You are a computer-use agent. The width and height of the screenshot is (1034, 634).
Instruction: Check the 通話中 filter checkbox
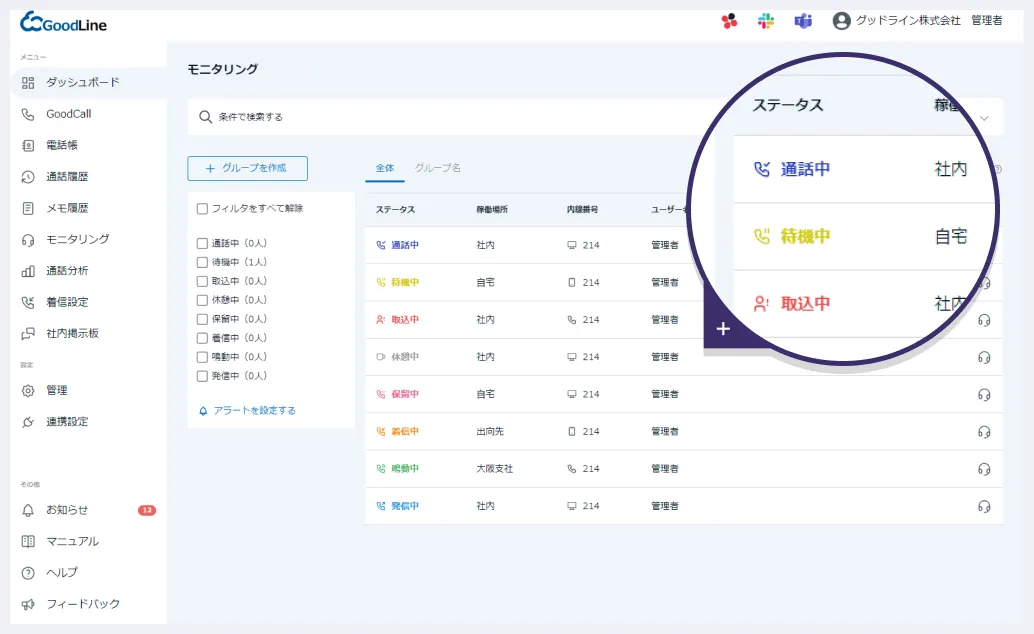[202, 243]
